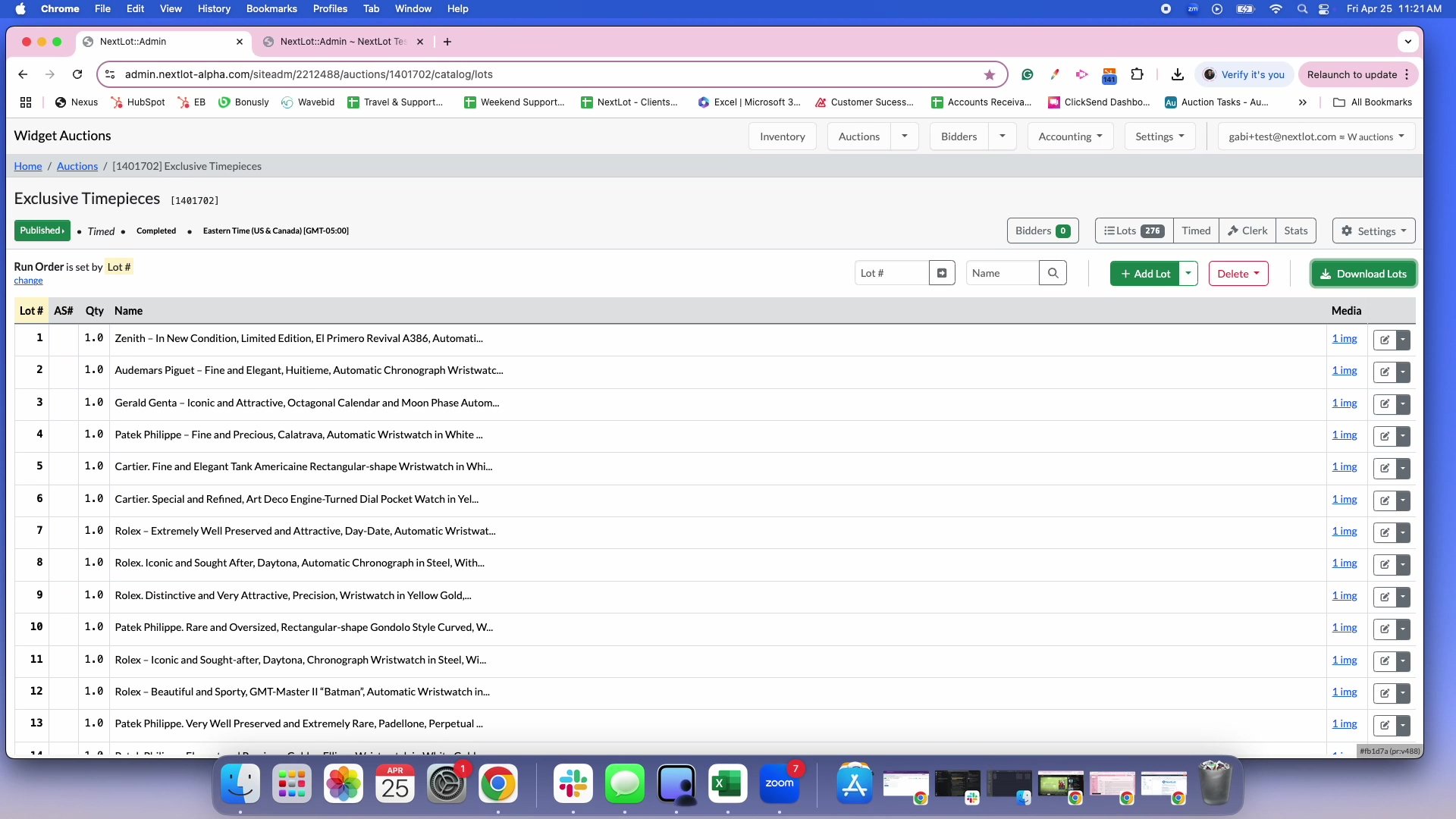Viewport: 1456px width, 819px height.
Task: Open Slack from the dock
Action: 573,783
